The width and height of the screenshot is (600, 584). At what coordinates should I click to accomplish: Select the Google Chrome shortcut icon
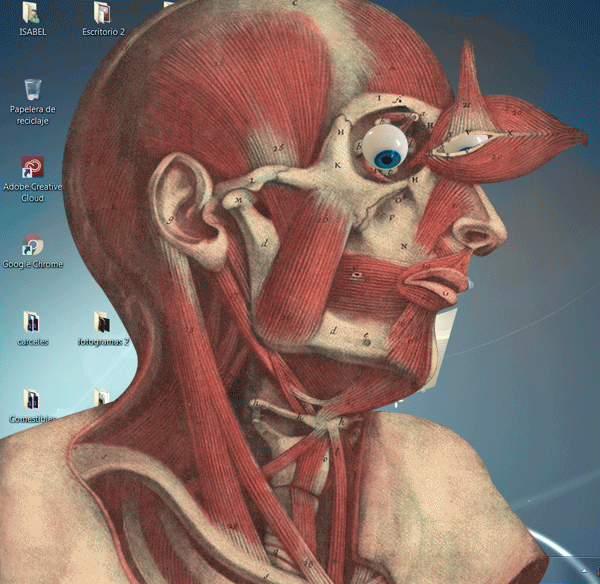[33, 245]
